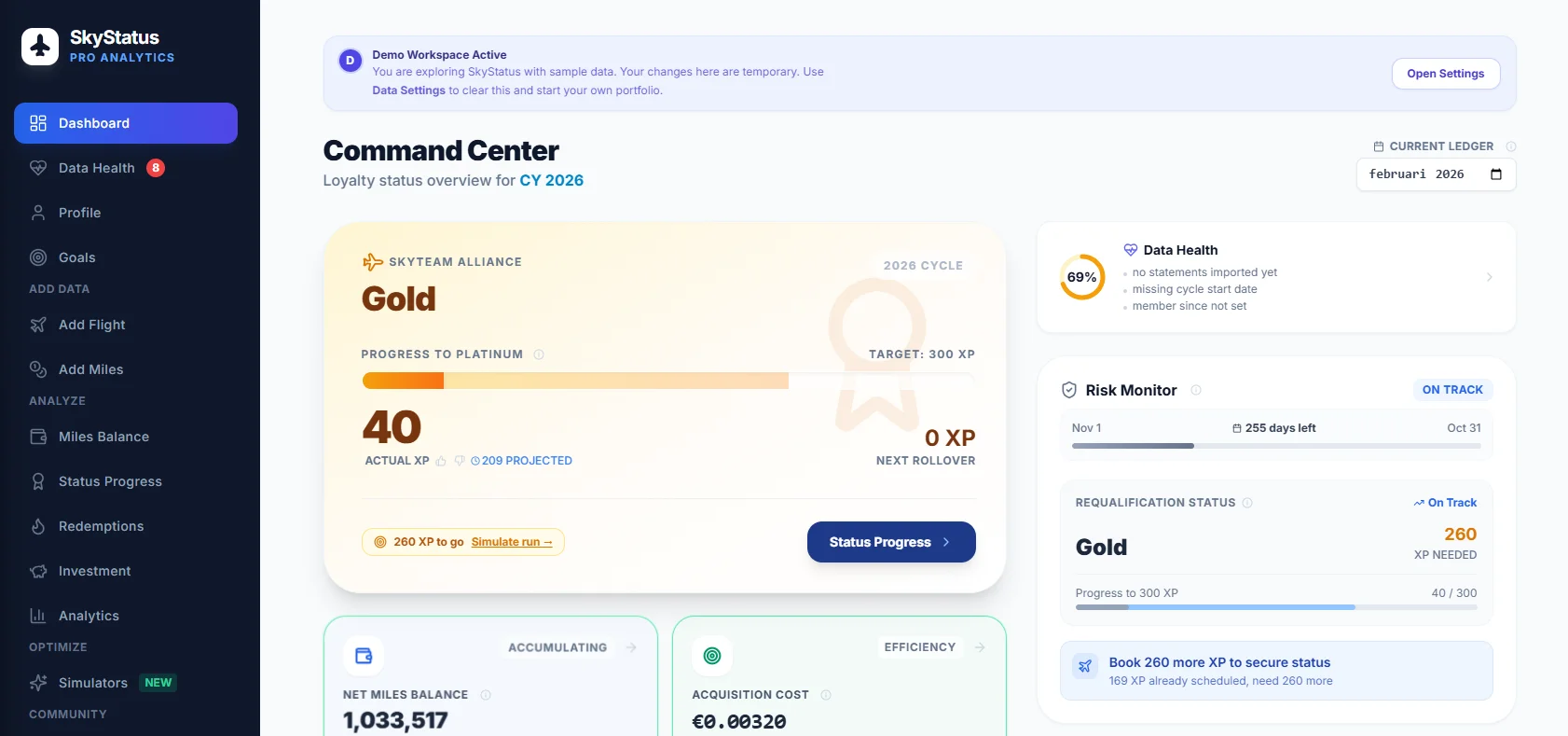This screenshot has height=736, width=1568.
Task: Open the februari 2026 calendar picker
Action: tap(1496, 174)
